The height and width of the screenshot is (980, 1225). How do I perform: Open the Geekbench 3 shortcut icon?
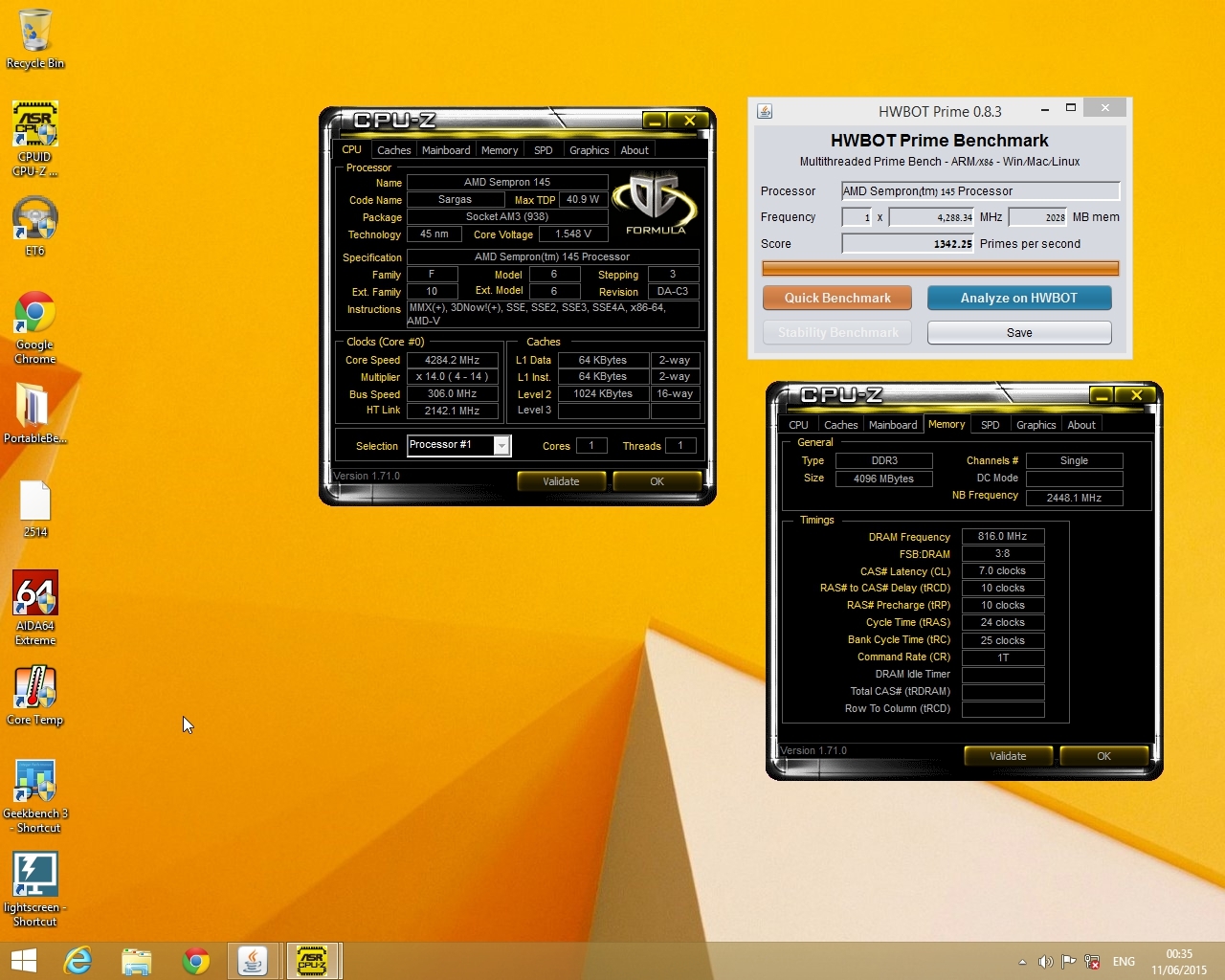click(34, 796)
